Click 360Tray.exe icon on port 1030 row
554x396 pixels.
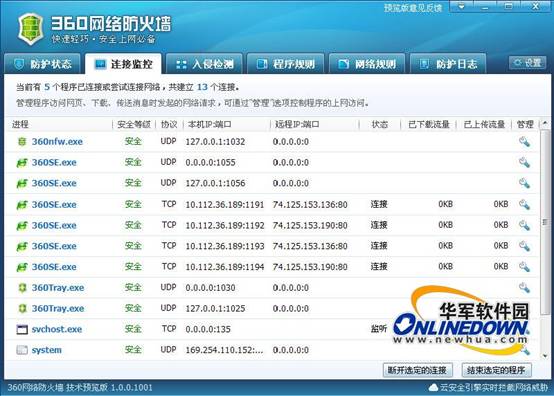click(22, 288)
